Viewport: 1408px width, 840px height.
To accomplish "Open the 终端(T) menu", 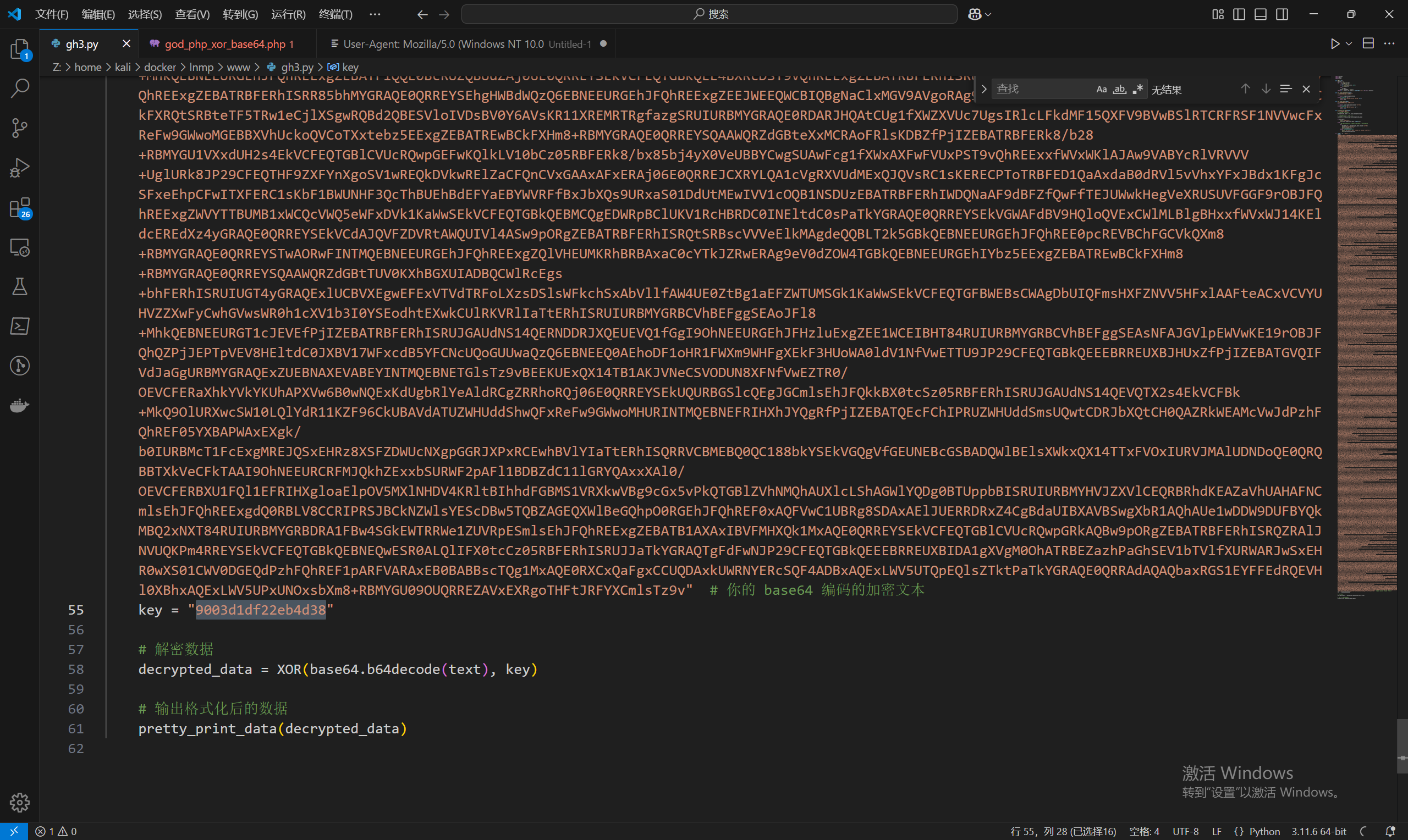I will pyautogui.click(x=335, y=14).
